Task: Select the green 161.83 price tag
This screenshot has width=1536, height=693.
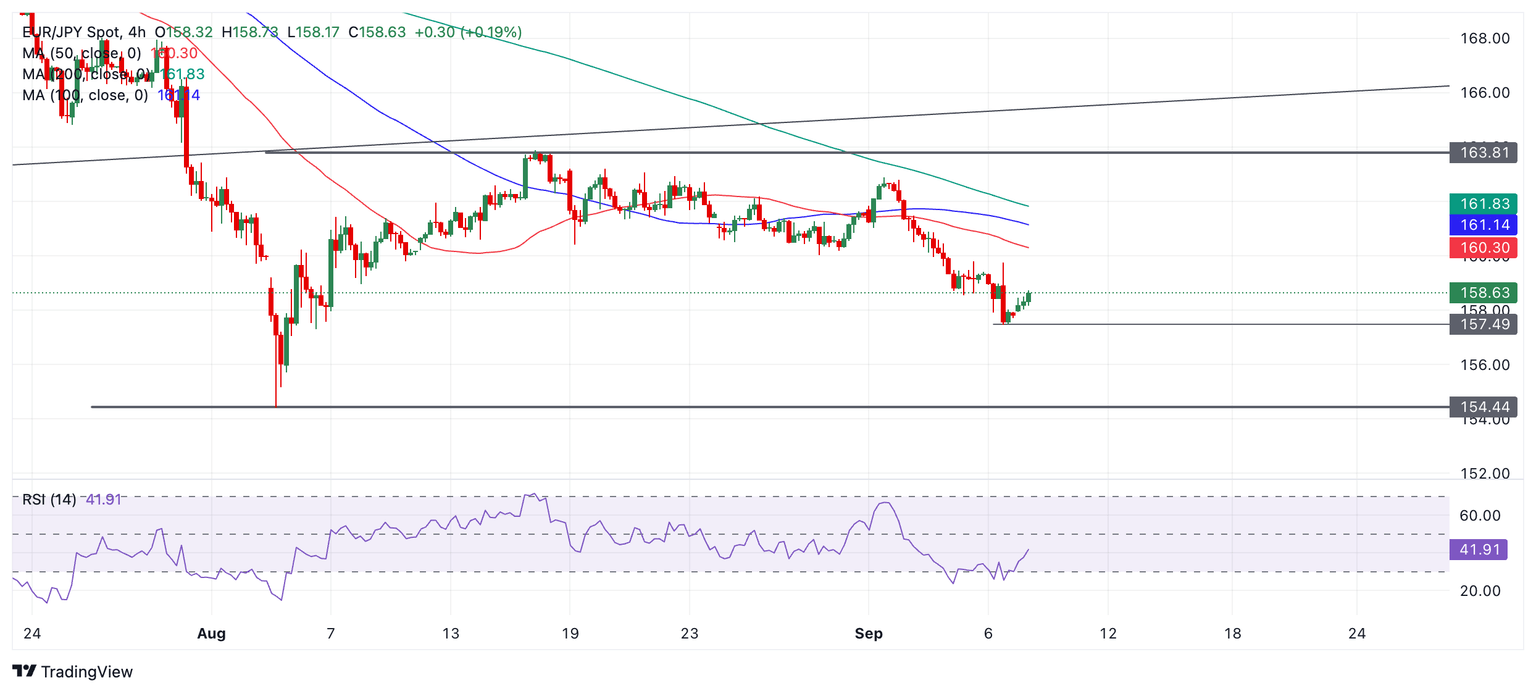Action: pos(1483,204)
